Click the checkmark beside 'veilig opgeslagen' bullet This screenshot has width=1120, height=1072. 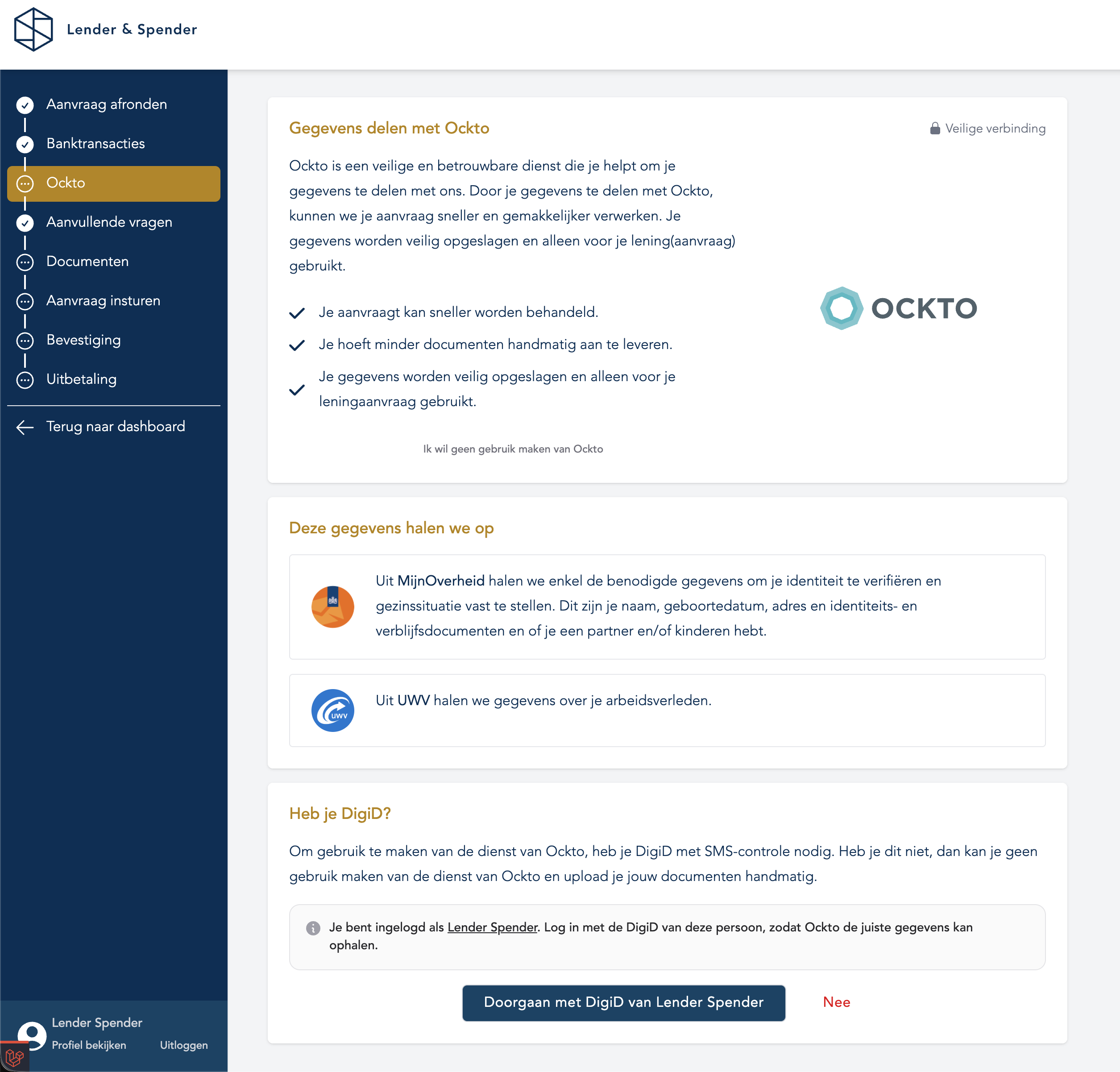[297, 391]
